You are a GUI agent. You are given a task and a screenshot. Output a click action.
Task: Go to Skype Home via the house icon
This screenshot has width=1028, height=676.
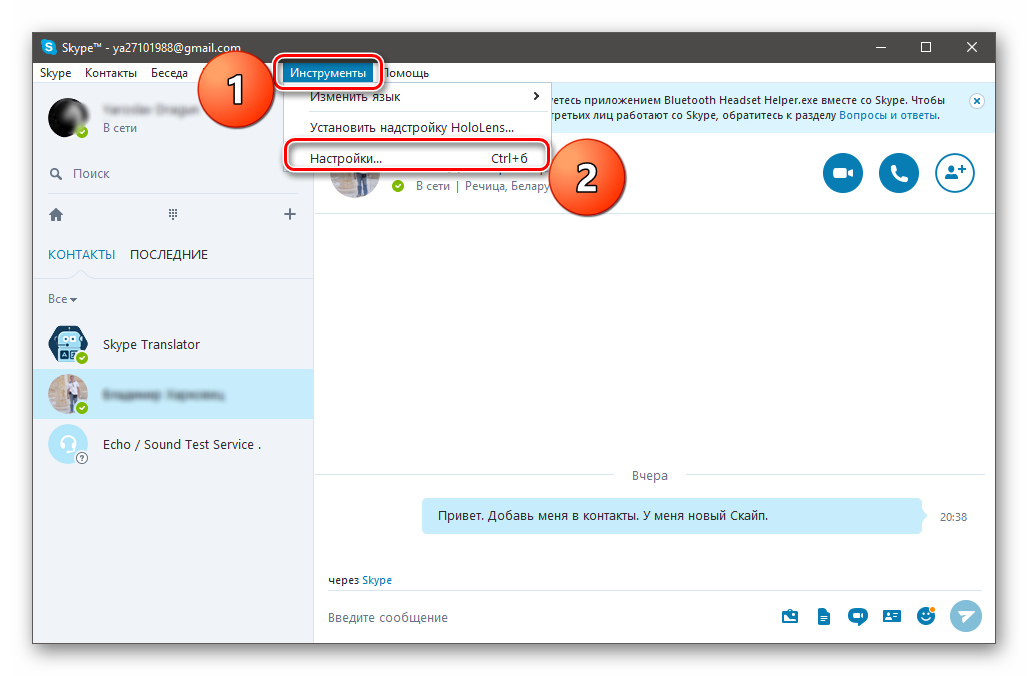56,214
